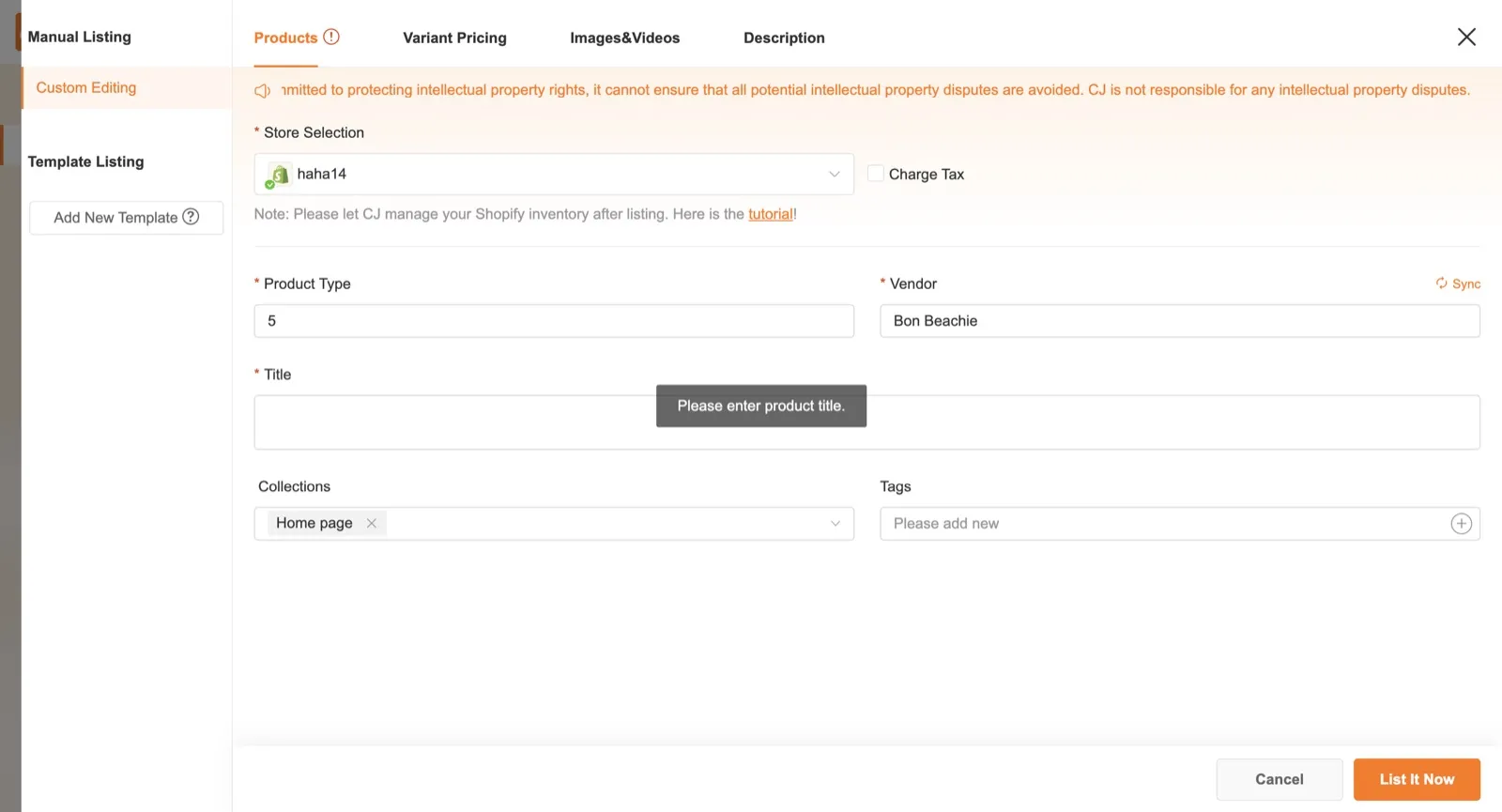Click the Sync refresh icon near Vendor
This screenshot has width=1502, height=812.
point(1441,283)
